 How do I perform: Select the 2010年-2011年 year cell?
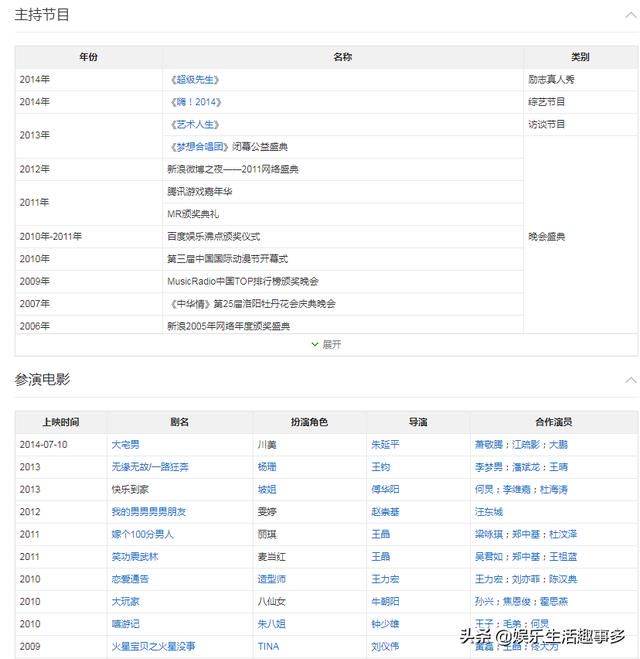89,236
